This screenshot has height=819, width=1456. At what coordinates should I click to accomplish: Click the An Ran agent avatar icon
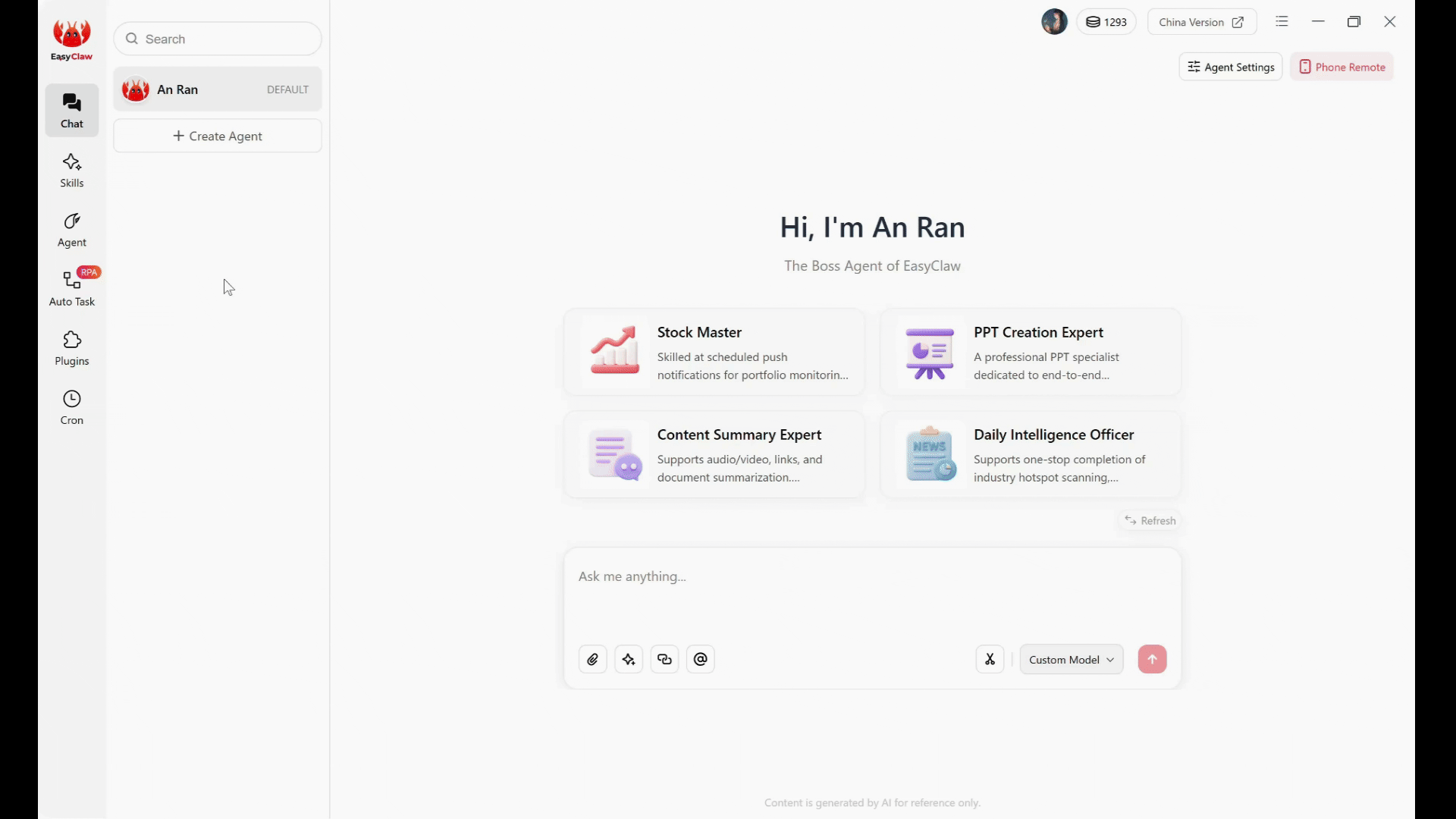[136, 89]
